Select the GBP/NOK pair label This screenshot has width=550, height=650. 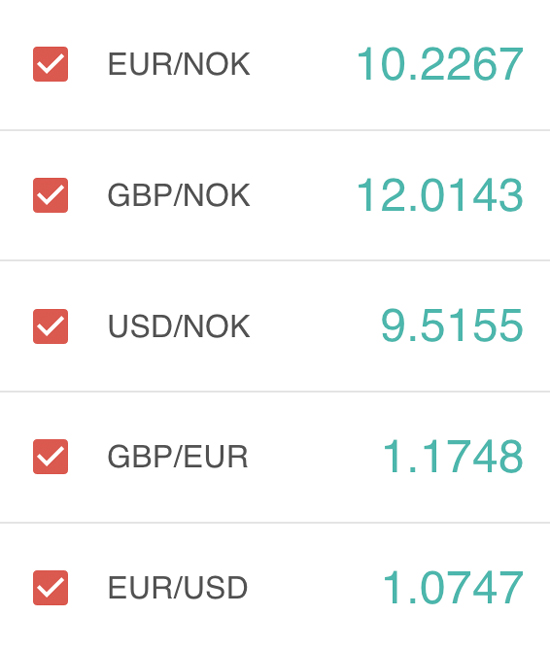(x=179, y=195)
